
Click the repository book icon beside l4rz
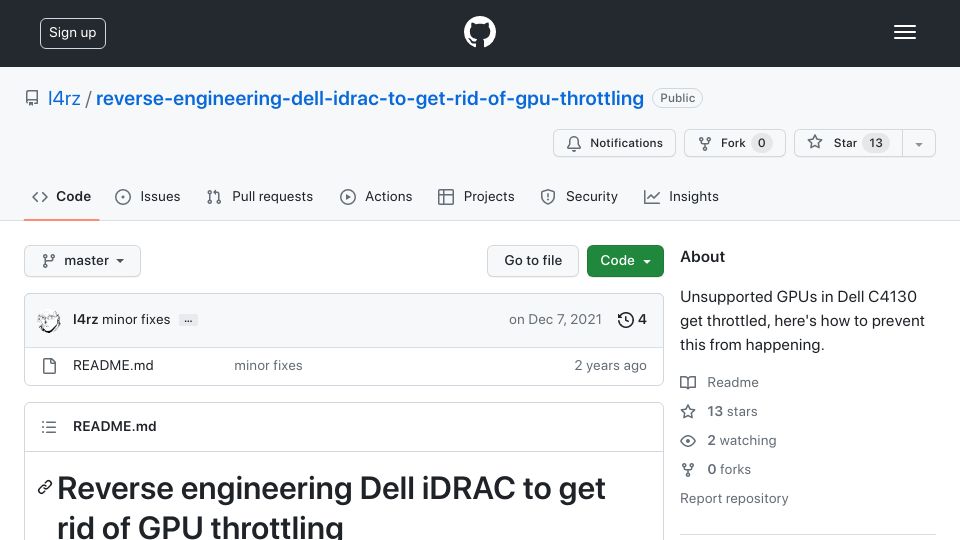pos(32,98)
